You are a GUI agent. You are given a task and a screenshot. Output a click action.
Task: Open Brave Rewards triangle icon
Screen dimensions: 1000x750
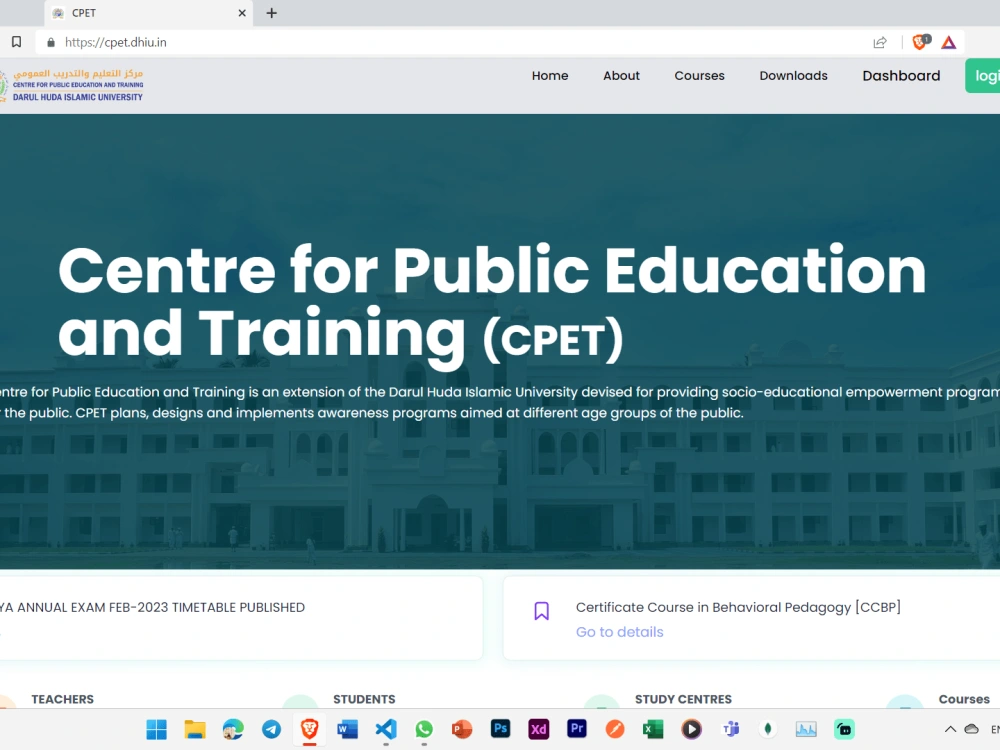point(948,43)
